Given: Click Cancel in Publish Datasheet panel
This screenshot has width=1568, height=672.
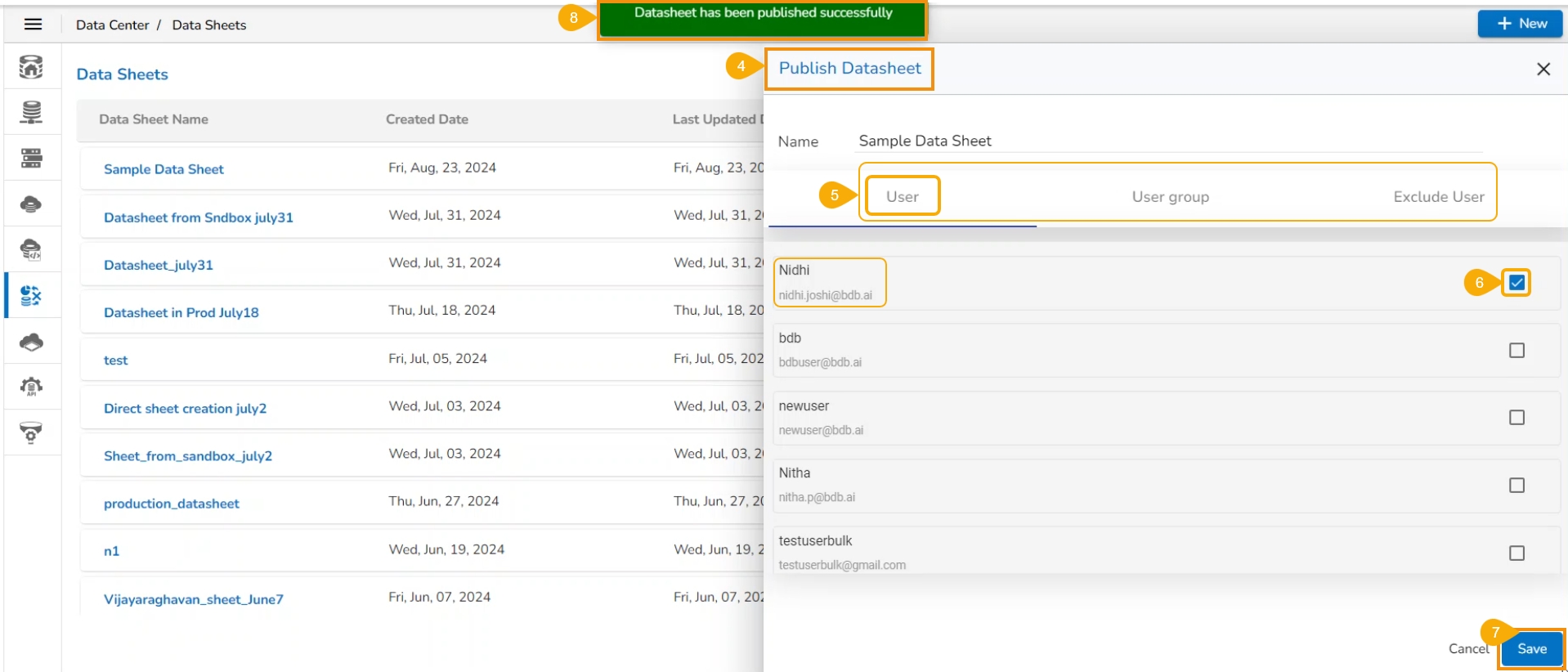Looking at the screenshot, I should coord(1468,649).
